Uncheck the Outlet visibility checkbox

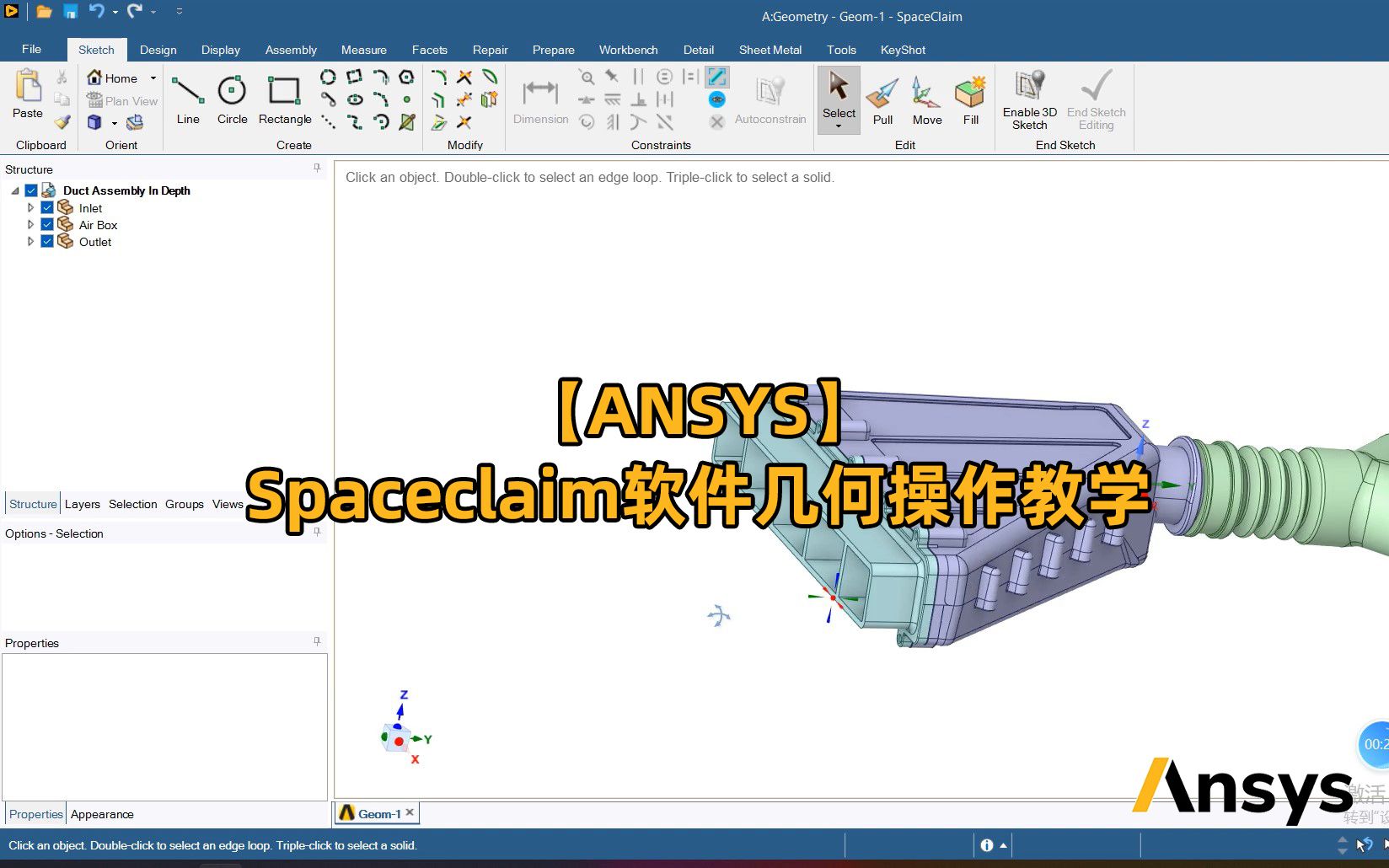(47, 241)
